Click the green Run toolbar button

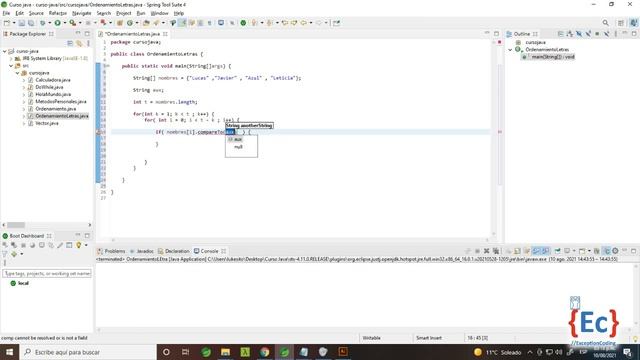tap(58, 23)
